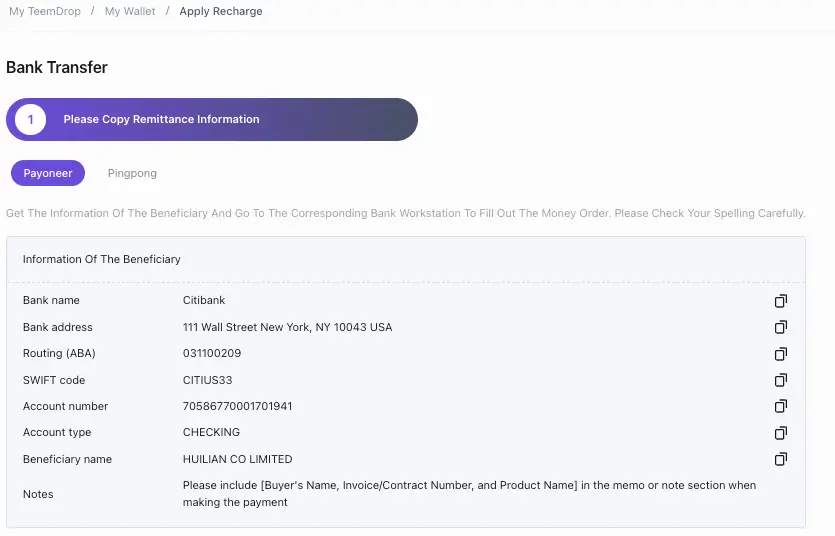The width and height of the screenshot is (835, 536).
Task: Open My Wallet breadcrumb link
Action: [x=130, y=12]
